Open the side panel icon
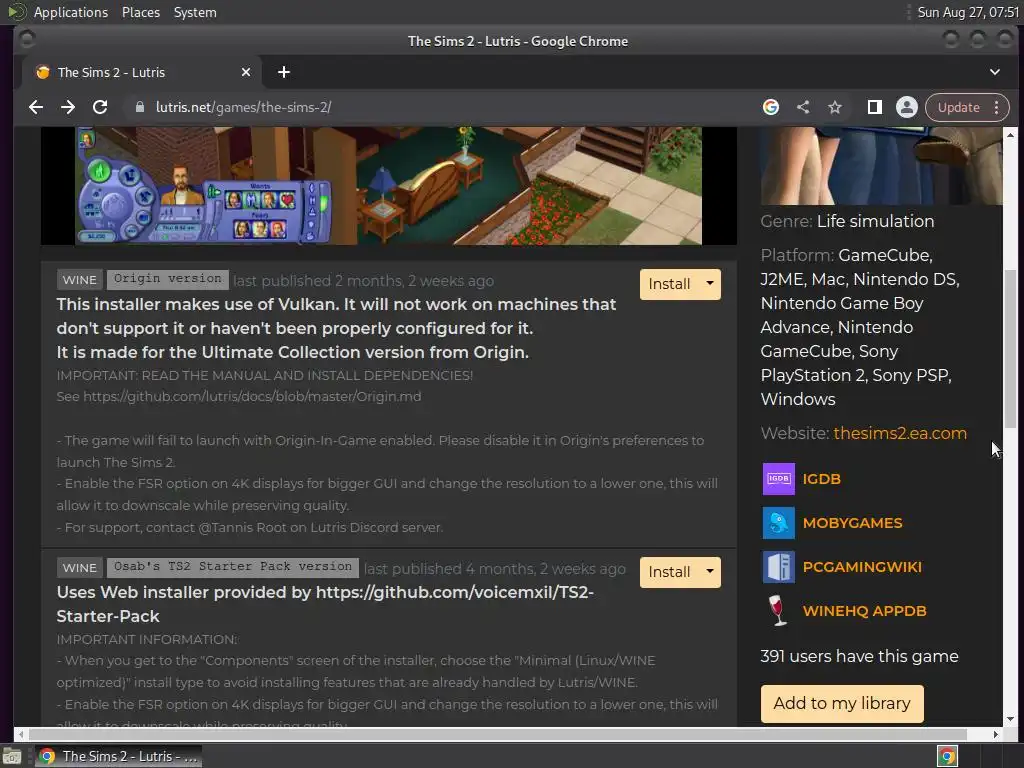 [874, 107]
